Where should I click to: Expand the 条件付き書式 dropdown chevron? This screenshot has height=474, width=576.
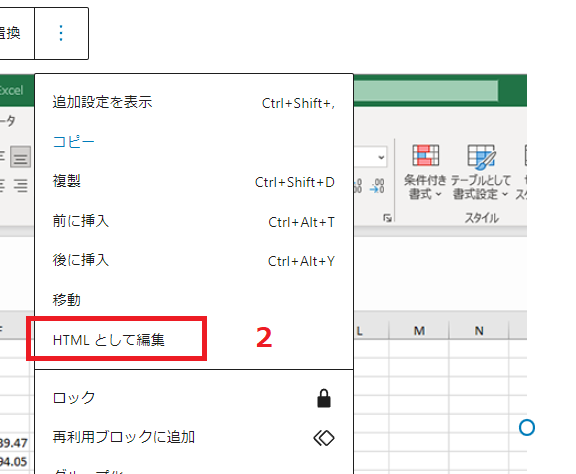[439, 194]
